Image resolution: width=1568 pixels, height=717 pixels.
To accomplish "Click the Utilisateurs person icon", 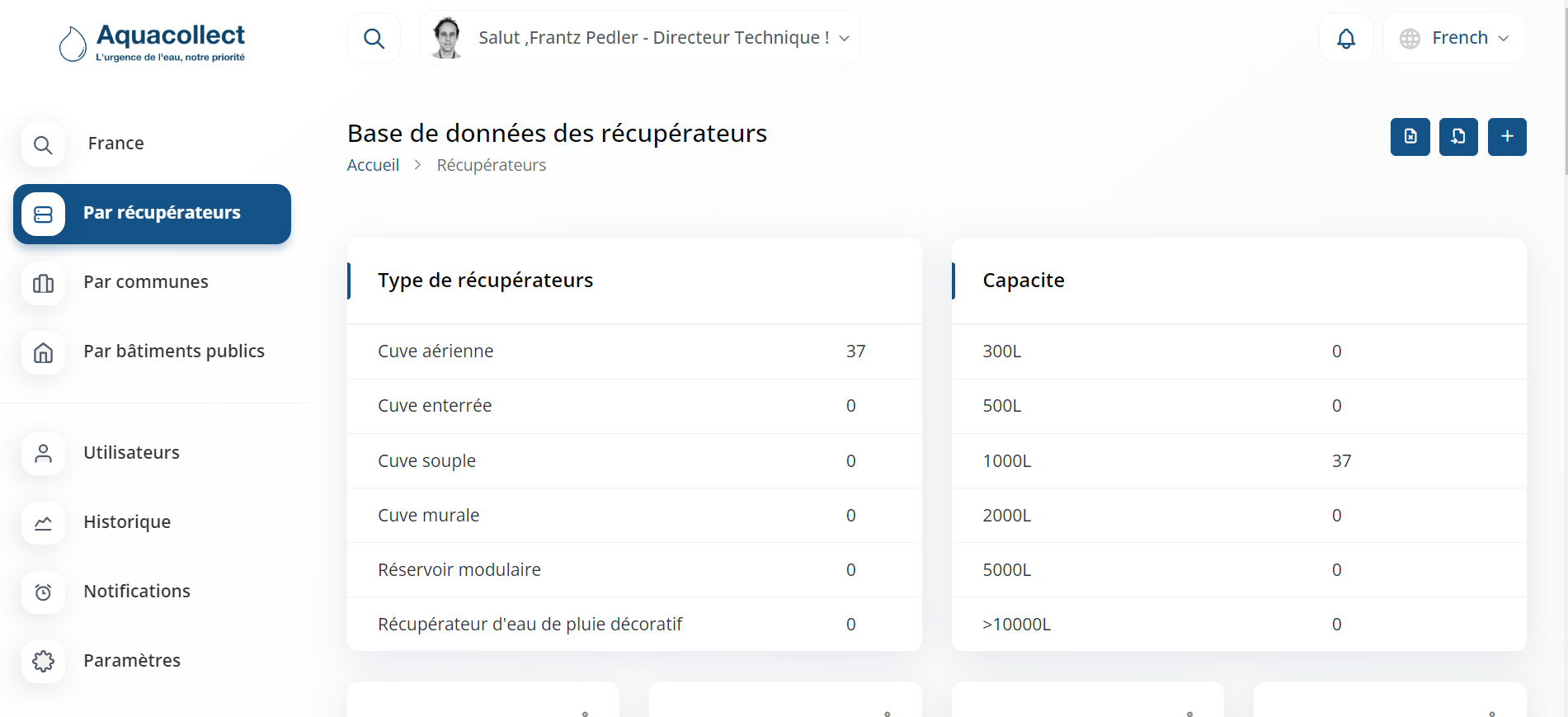I will point(43,453).
